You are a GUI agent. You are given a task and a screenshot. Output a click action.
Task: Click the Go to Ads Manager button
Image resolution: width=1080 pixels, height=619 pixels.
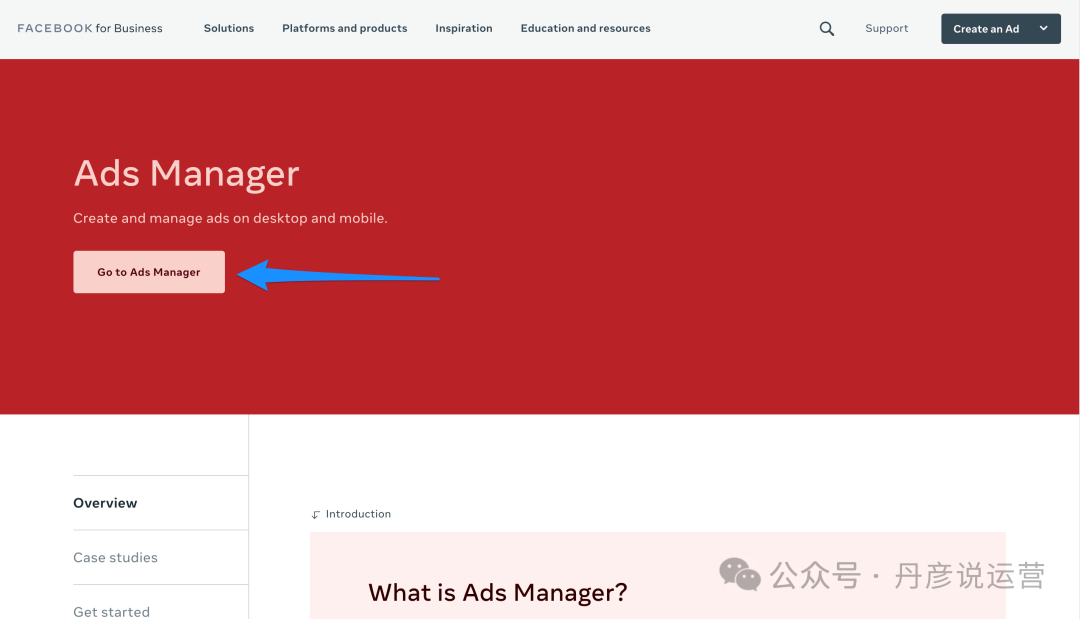pyautogui.click(x=149, y=272)
